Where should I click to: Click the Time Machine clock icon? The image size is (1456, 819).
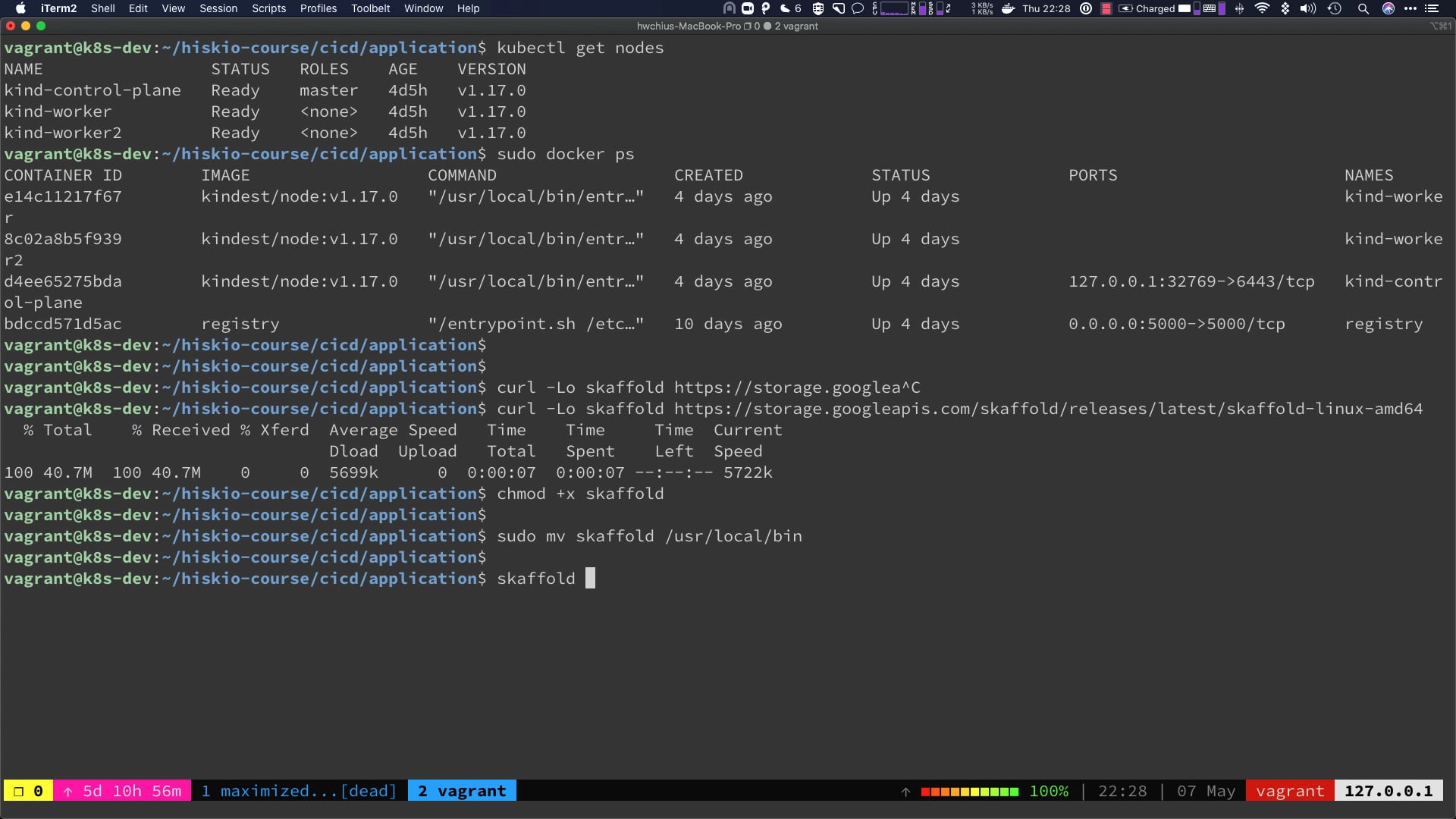coord(1335,8)
